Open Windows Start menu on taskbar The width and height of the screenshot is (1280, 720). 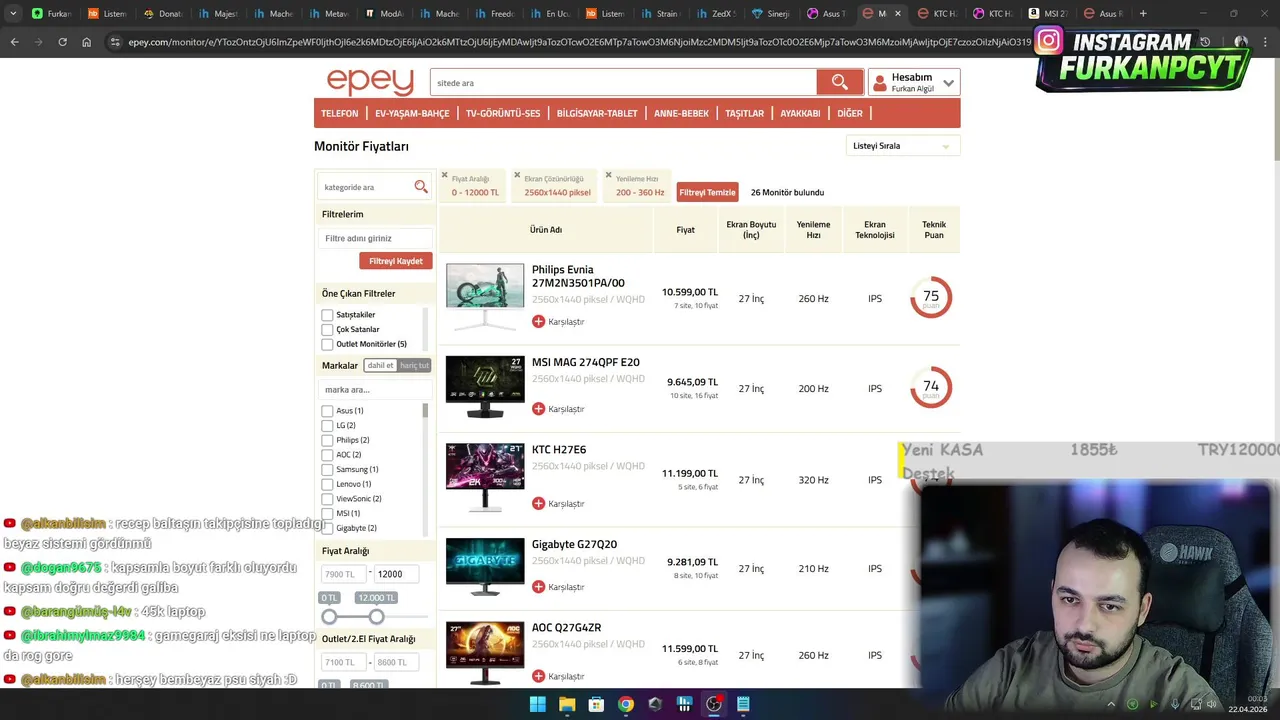click(x=537, y=704)
